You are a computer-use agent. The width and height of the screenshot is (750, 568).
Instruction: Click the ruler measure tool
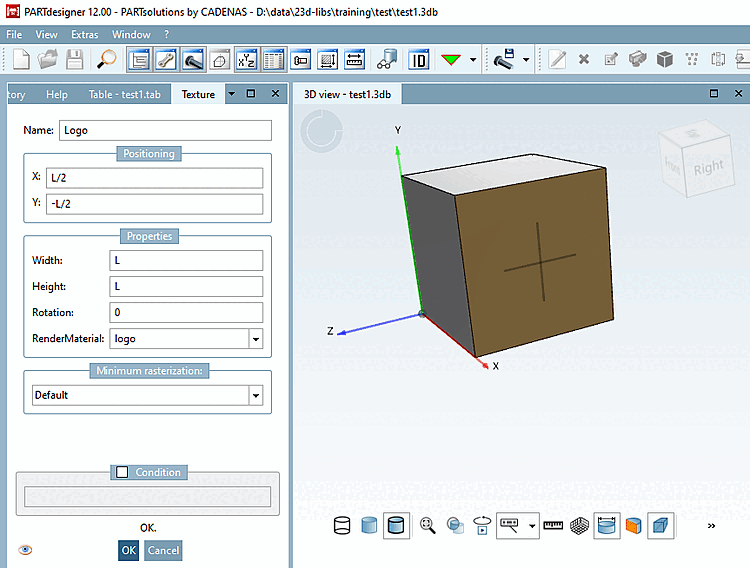coord(553,525)
